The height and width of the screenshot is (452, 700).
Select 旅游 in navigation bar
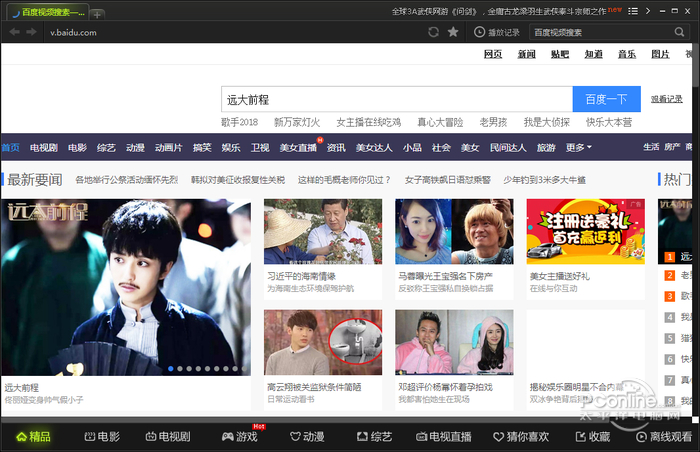(x=546, y=147)
